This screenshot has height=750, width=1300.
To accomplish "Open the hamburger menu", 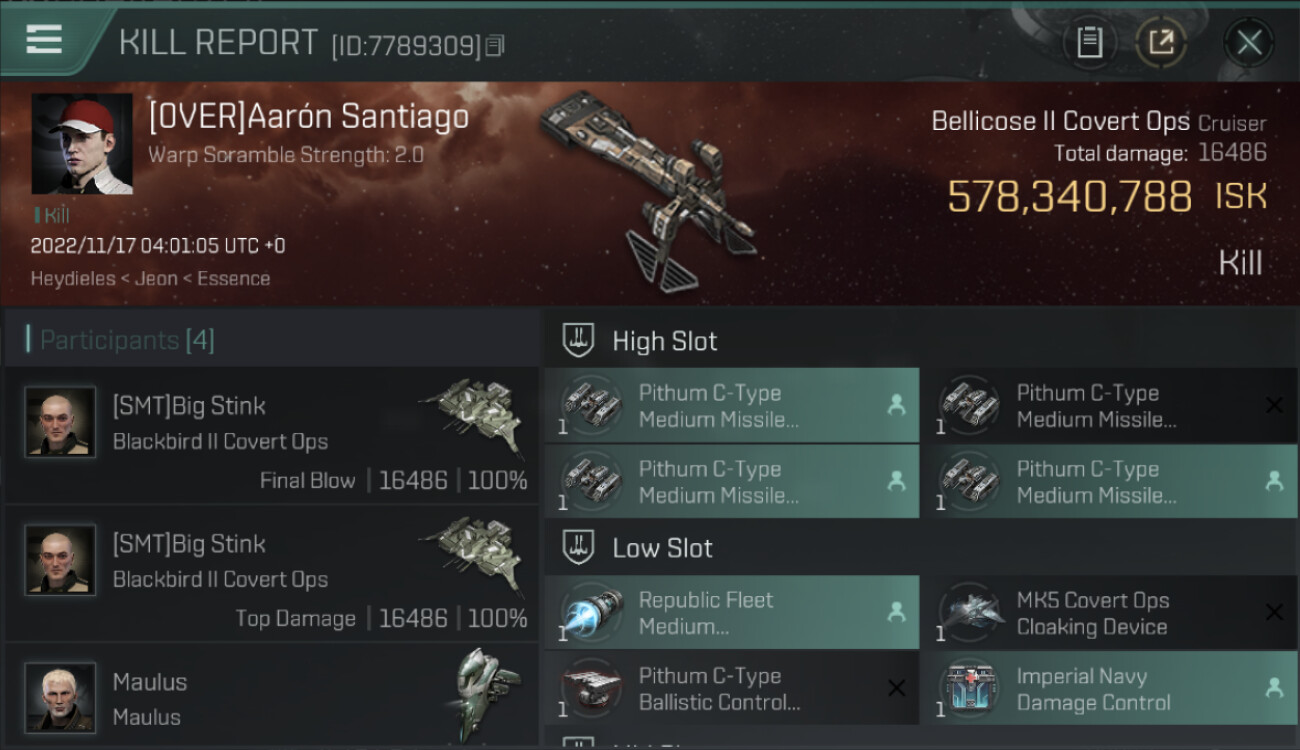I will 44,40.
